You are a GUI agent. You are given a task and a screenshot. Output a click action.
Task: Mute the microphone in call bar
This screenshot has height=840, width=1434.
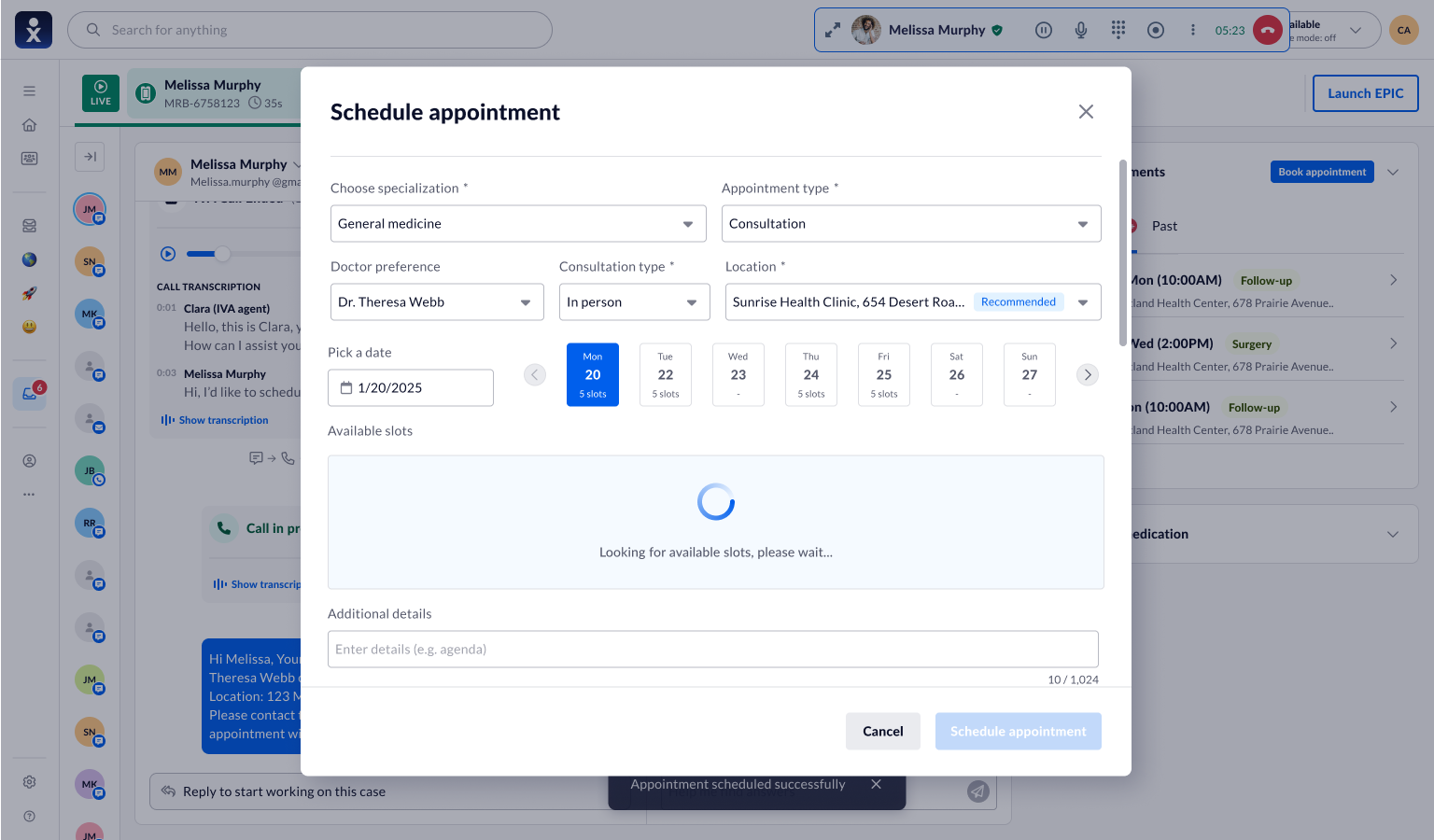(x=1081, y=30)
